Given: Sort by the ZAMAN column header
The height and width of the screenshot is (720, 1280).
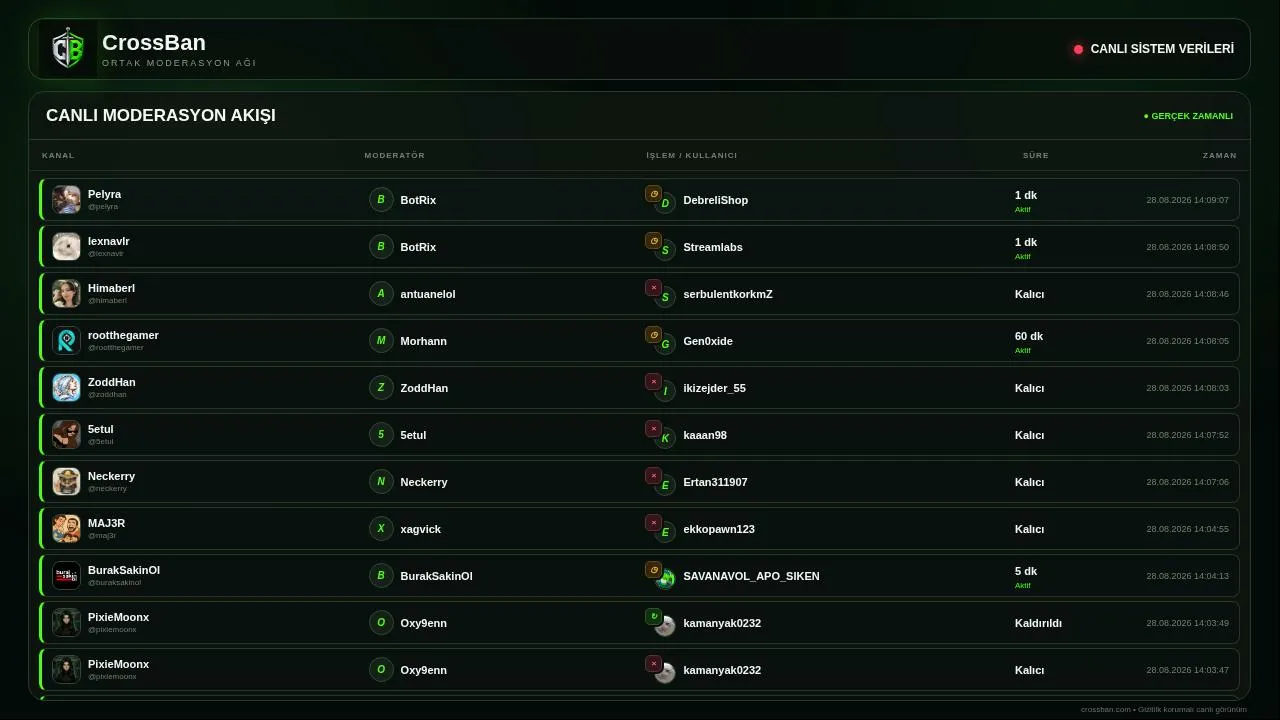Looking at the screenshot, I should [x=1219, y=155].
